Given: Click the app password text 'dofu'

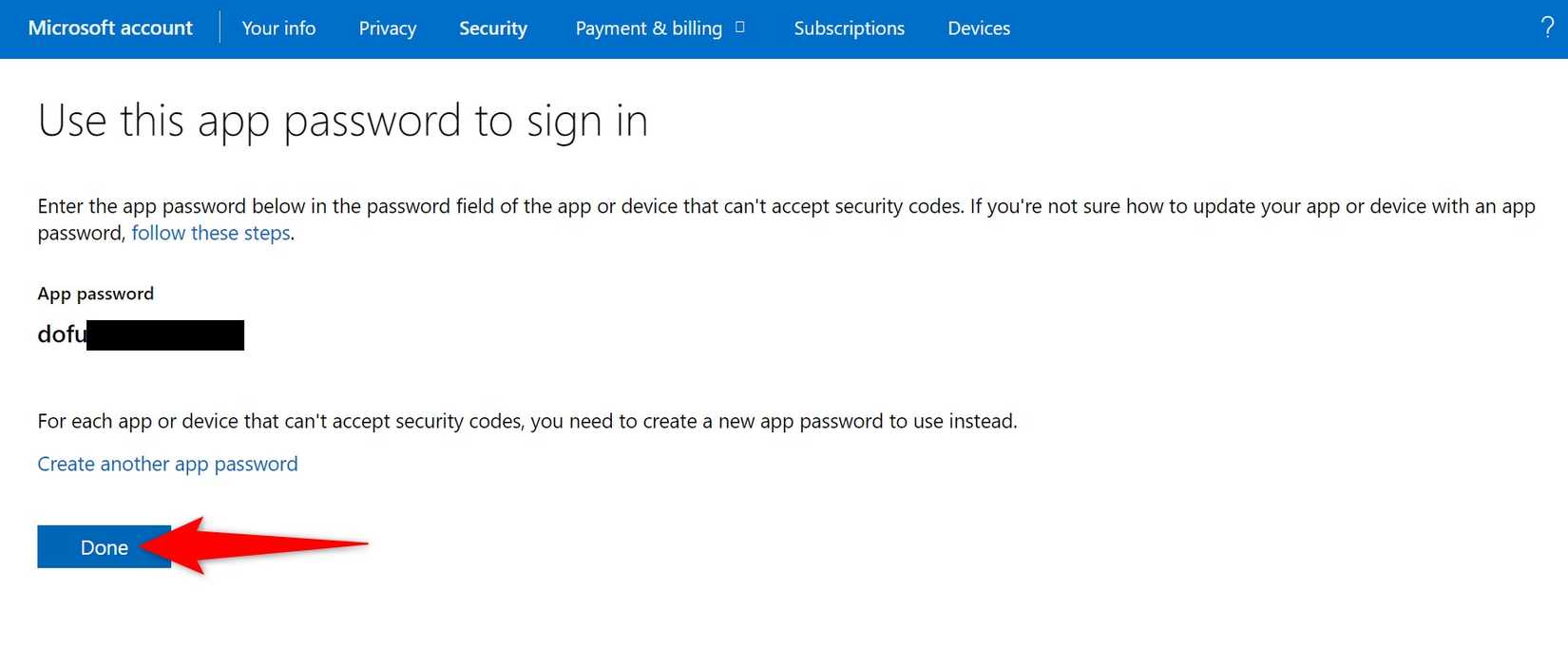Looking at the screenshot, I should tap(62, 334).
